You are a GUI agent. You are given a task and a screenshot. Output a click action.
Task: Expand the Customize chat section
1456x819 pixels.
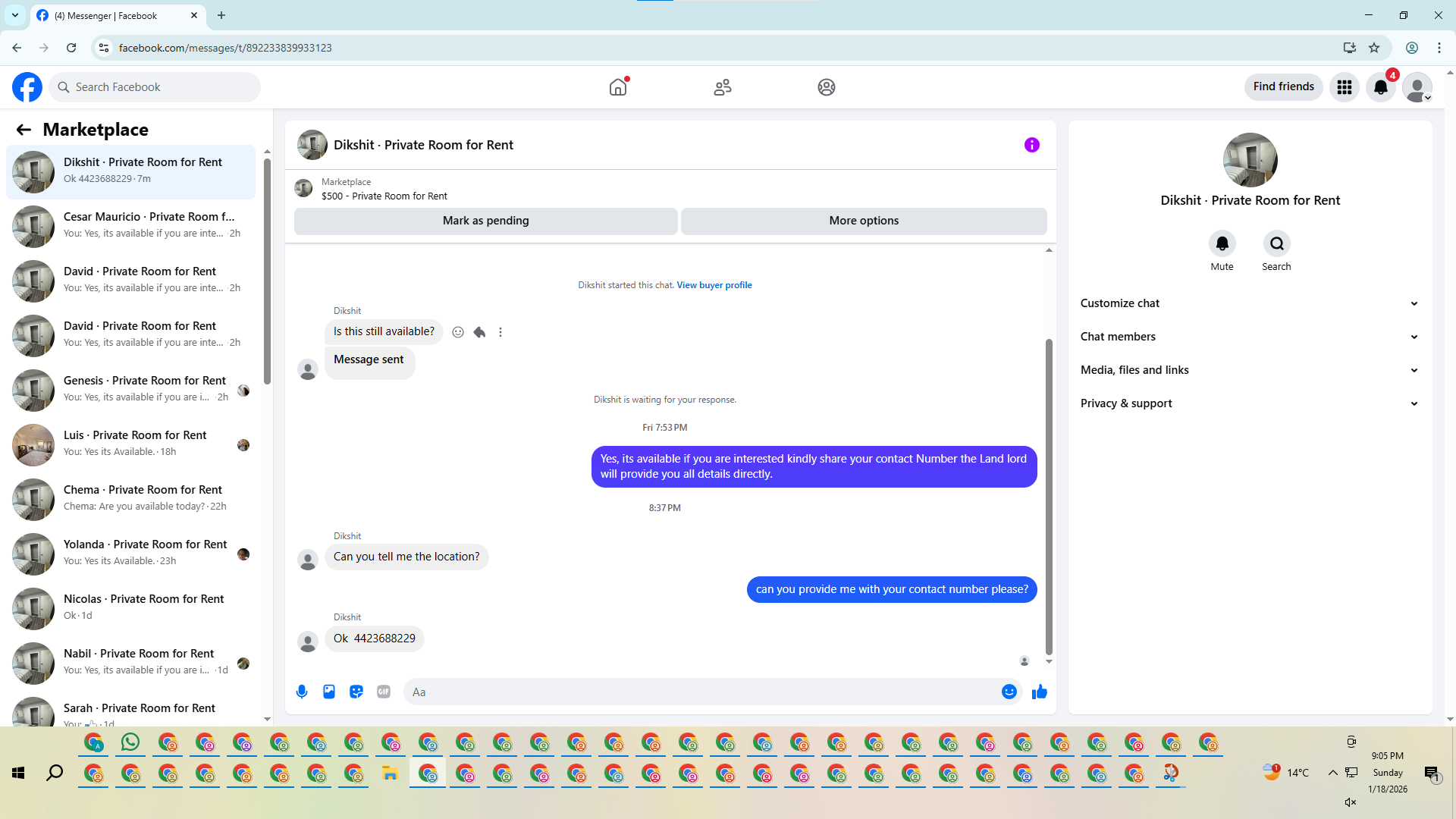tap(1249, 303)
